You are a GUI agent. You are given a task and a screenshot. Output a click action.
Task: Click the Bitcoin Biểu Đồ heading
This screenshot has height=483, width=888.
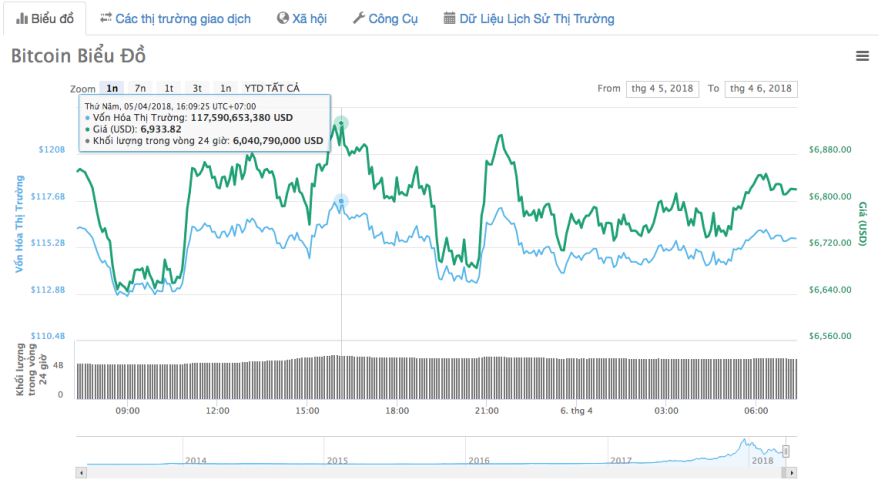point(78,56)
